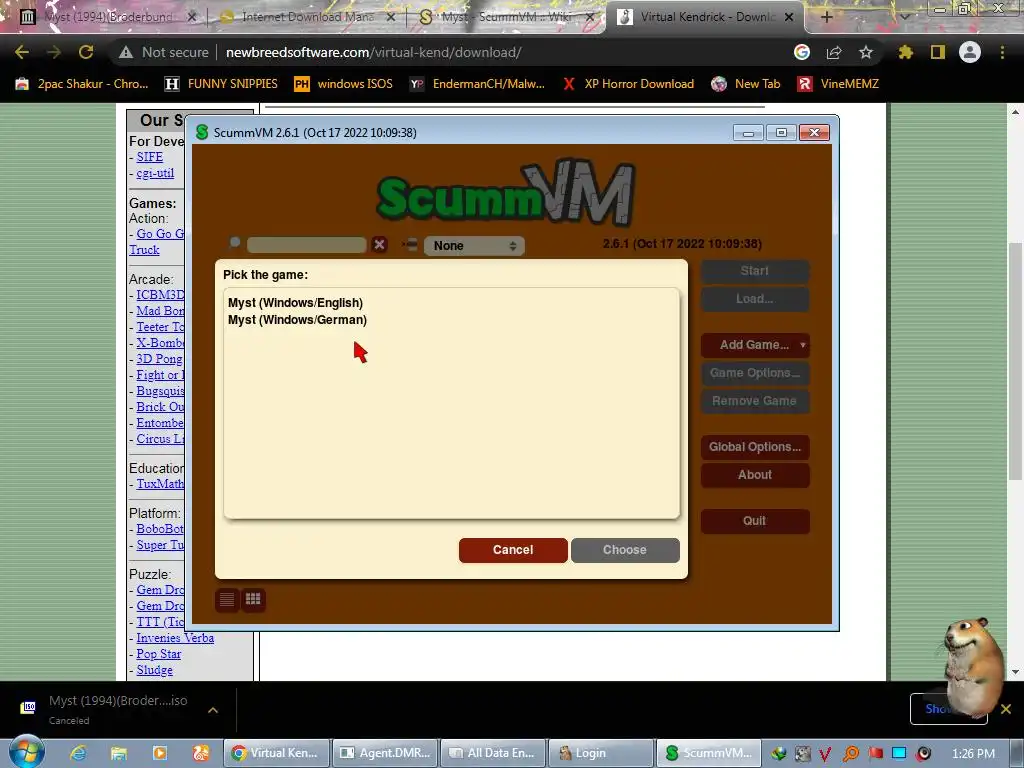Open the Chrome tab search chevron
The image size is (1024, 768).
(x=904, y=17)
